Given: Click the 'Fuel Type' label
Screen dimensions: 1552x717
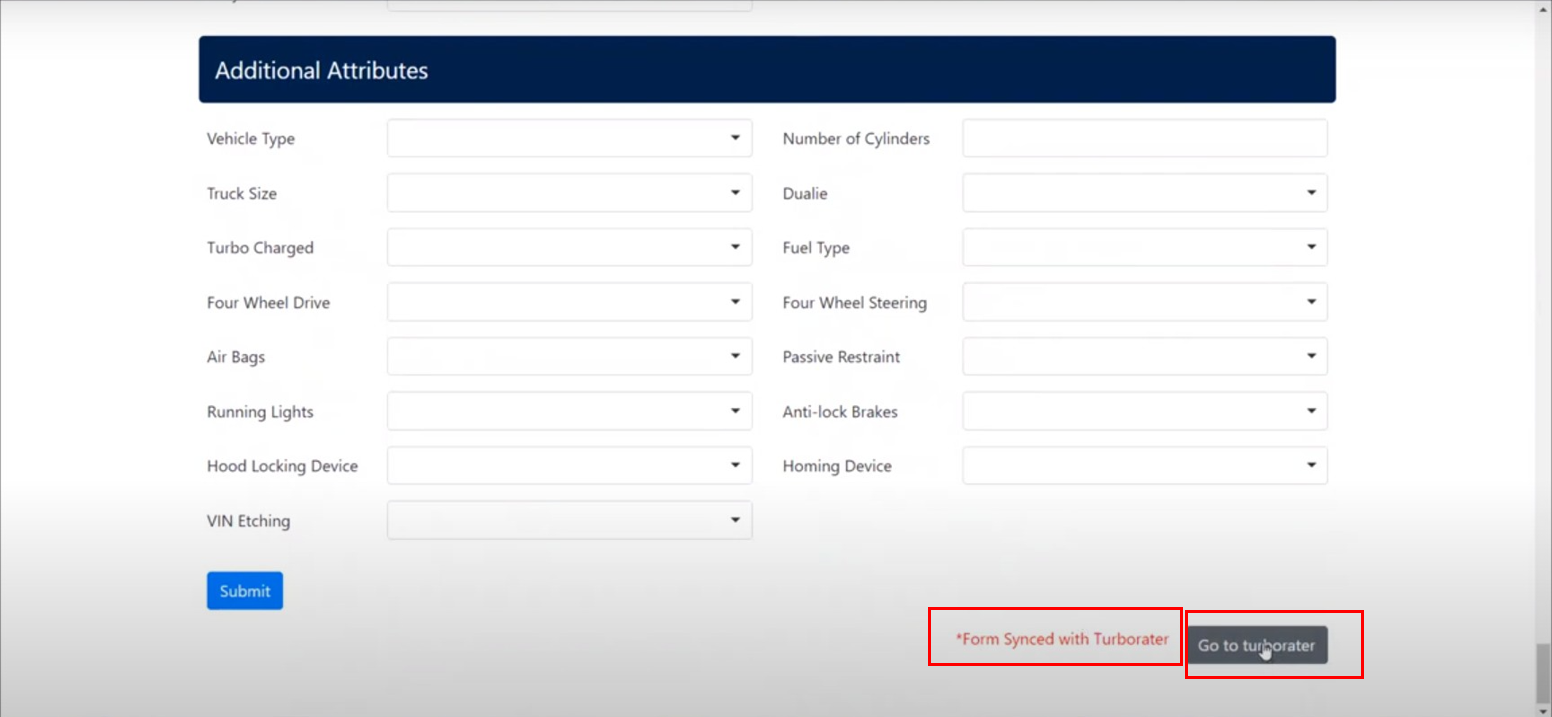Looking at the screenshot, I should point(816,248).
